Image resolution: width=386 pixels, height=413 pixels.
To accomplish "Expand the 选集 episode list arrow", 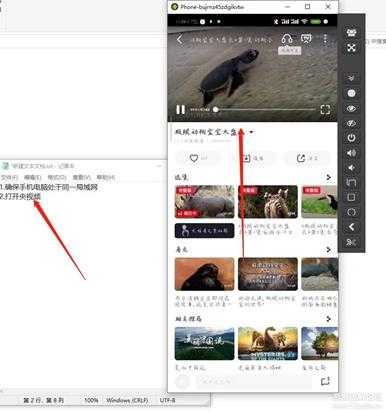I will click(x=329, y=177).
